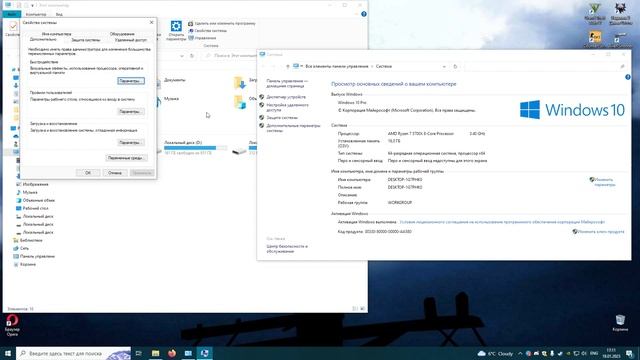Click 'Изменить параметры' link near computer name

[604, 182]
